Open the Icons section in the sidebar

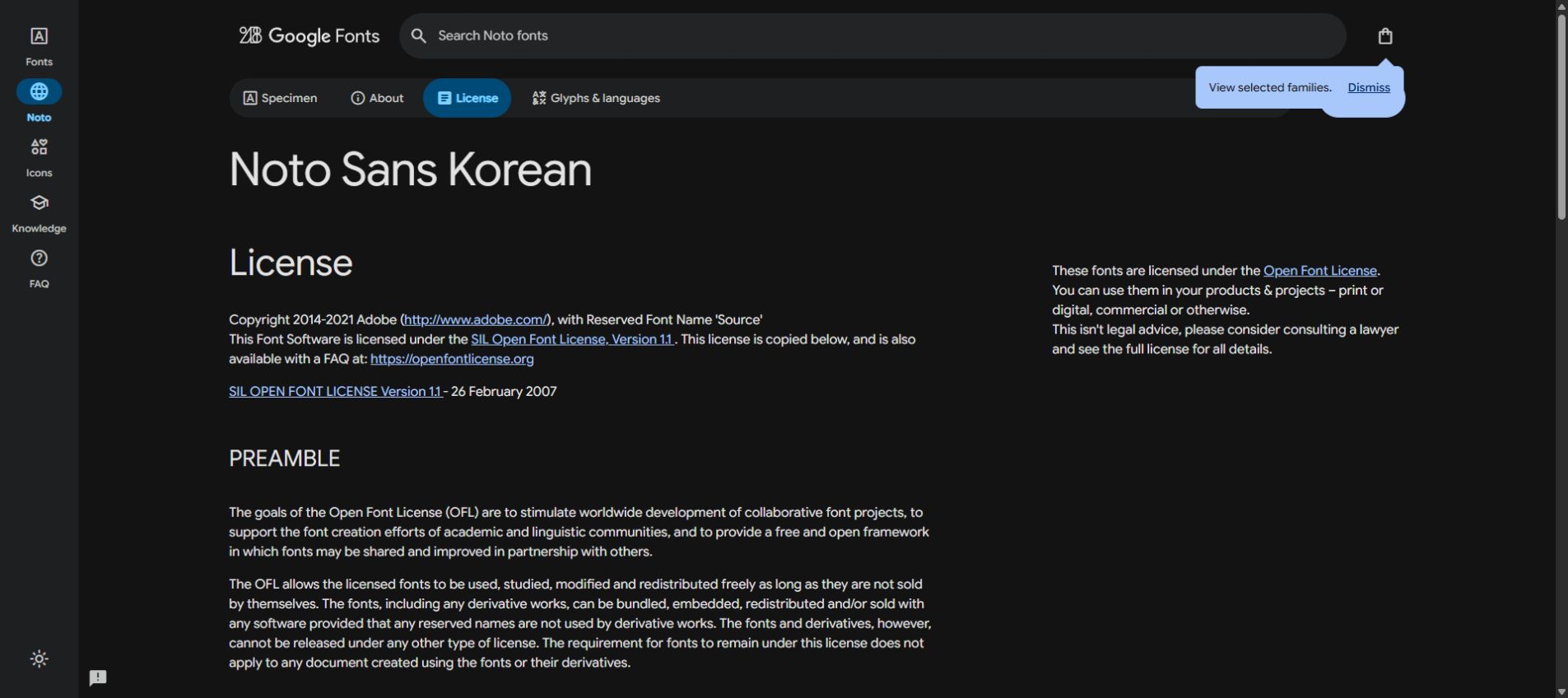(39, 157)
